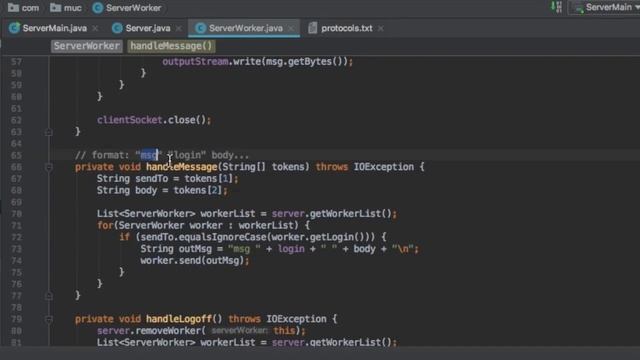Click the selected msg text in comment

pos(149,155)
